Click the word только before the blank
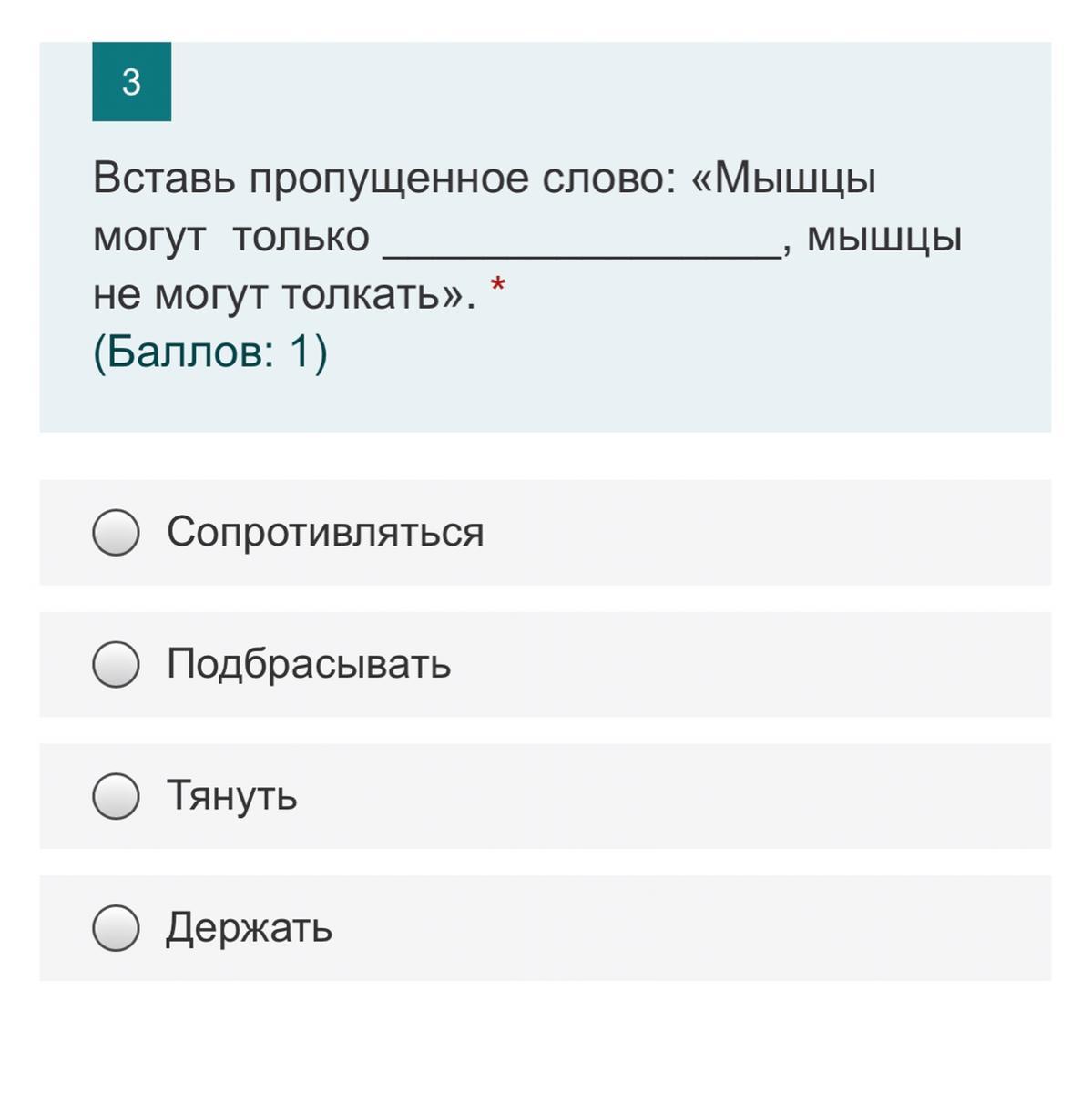Image resolution: width=1092 pixels, height=1093 pixels. pos(301,238)
